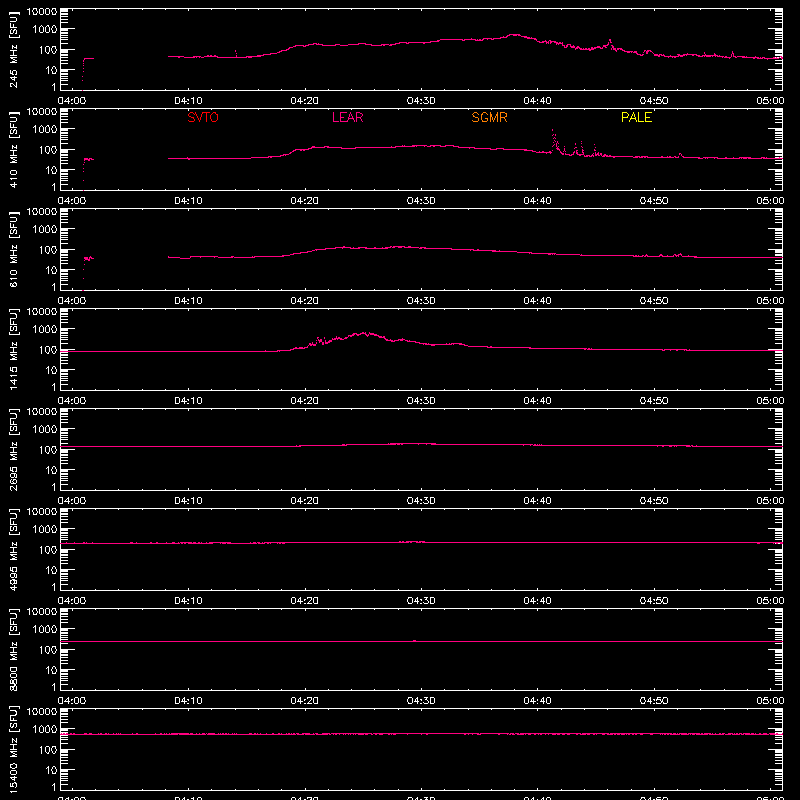Viewport: 800px width, 800px height.
Task: Click the 10000 y-axis value of 245 MHz plot
Action: [x=42, y=12]
